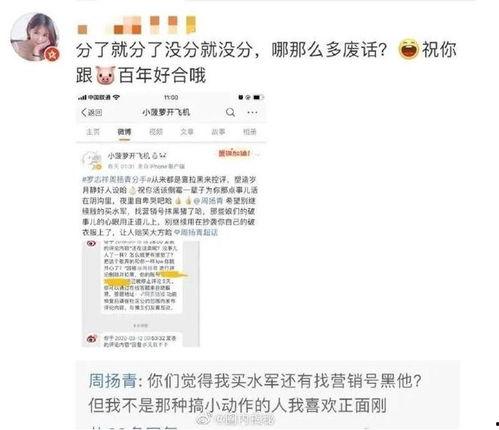
Task: Select the 相册 tab
Action: [249, 132]
